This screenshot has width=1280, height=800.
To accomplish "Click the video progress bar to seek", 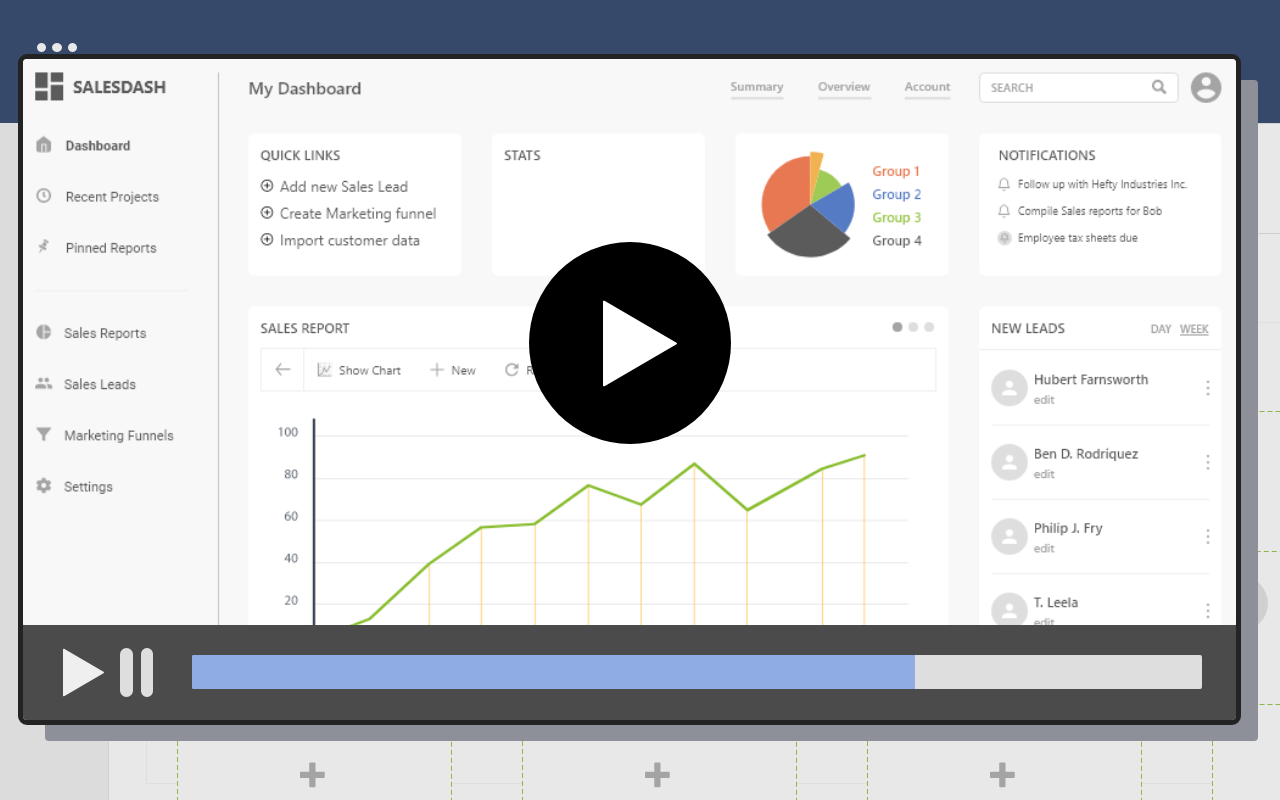I will point(696,671).
